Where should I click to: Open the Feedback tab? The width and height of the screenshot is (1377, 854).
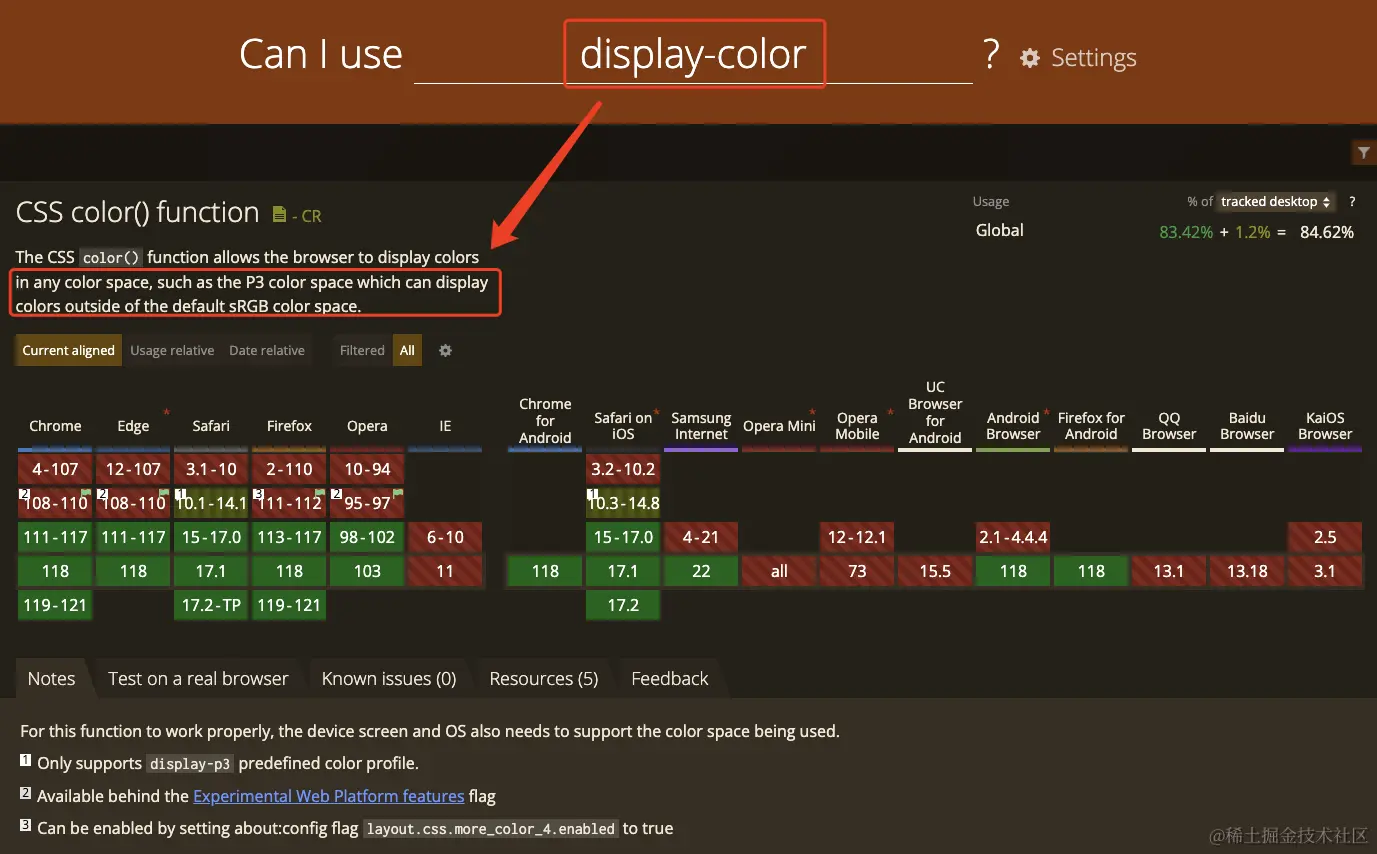670,678
